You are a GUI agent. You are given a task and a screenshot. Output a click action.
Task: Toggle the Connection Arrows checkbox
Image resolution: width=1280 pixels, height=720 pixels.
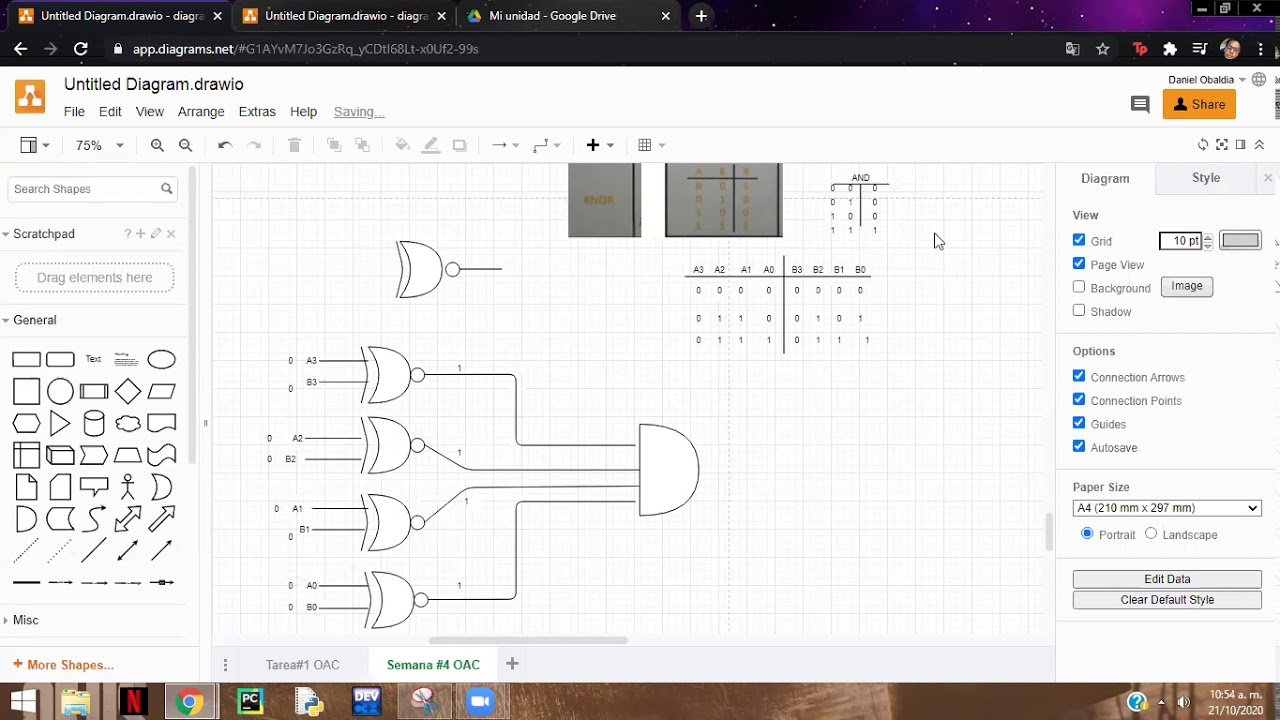pos(1079,376)
